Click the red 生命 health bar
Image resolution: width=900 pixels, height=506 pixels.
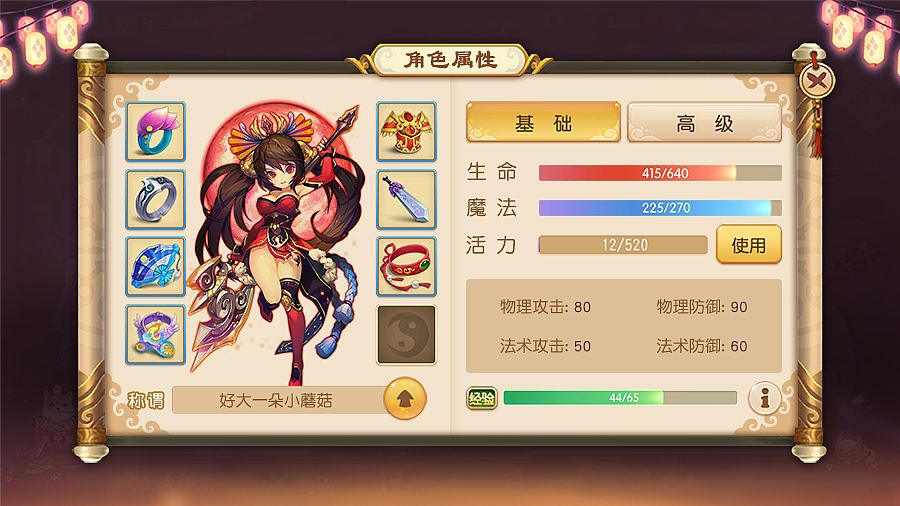(660, 173)
